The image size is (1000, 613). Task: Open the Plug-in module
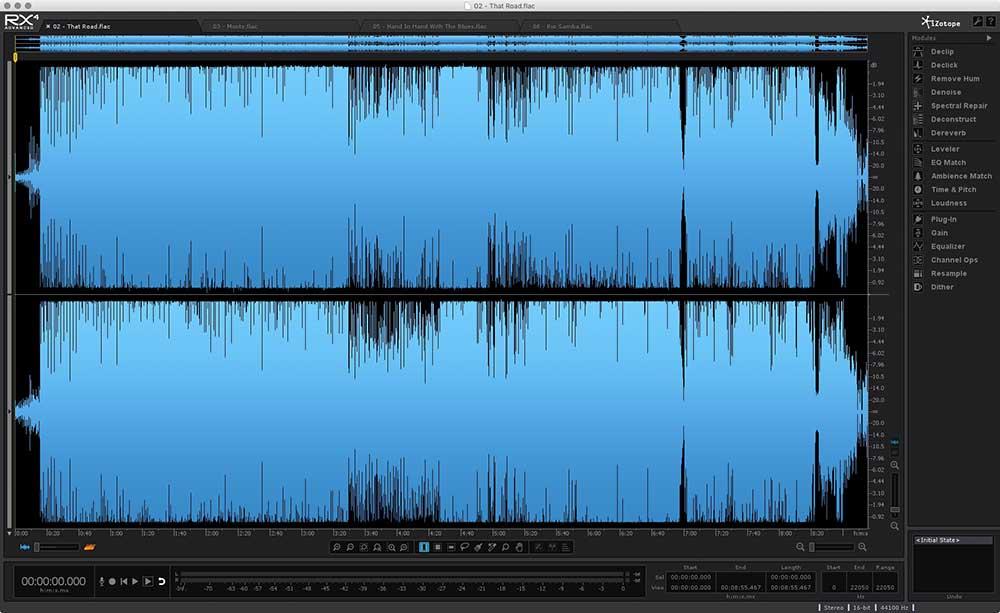pos(943,219)
